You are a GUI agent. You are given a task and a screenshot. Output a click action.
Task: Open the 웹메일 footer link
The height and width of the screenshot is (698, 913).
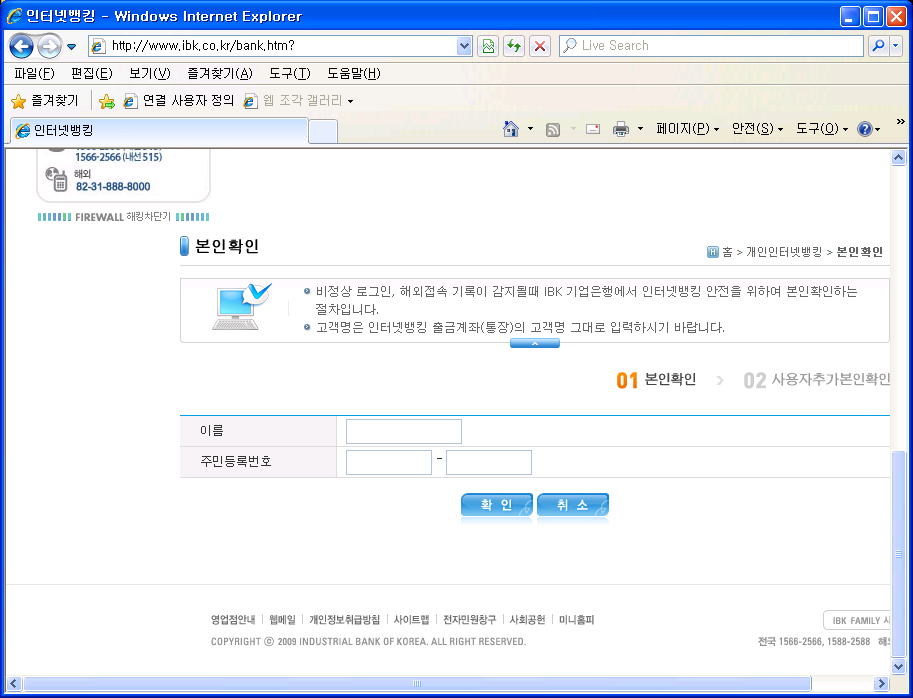pyautogui.click(x=282, y=620)
